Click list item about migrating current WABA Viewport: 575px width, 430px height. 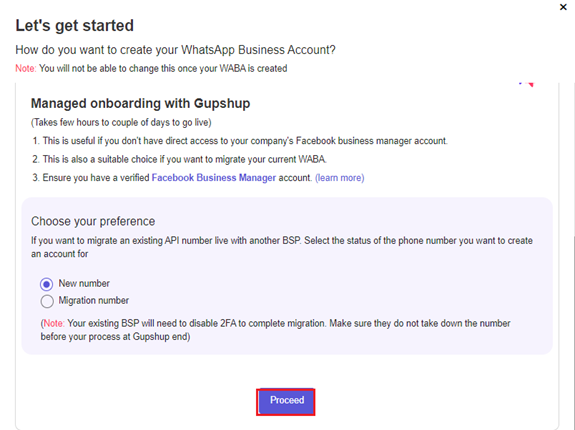[179, 159]
